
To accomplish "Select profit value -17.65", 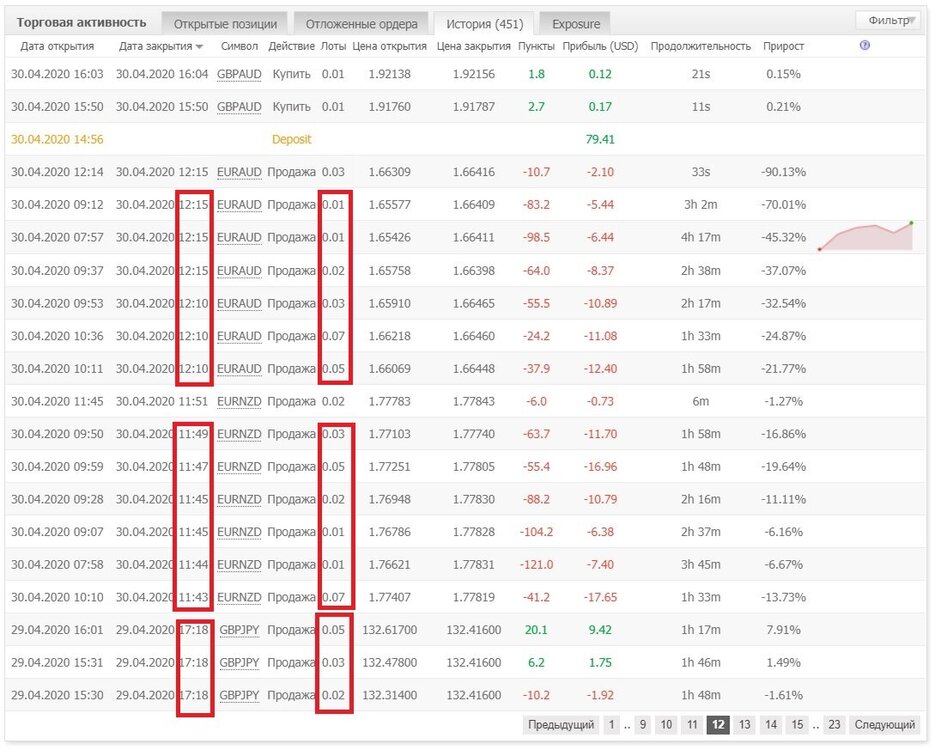I will tap(600, 597).
